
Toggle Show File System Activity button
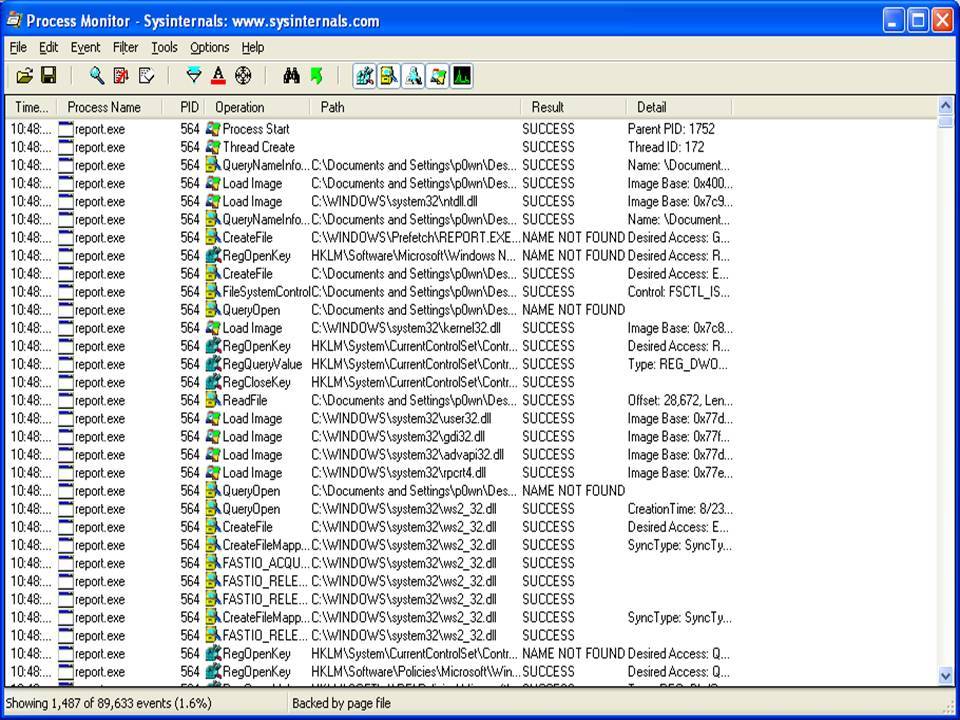[x=389, y=76]
